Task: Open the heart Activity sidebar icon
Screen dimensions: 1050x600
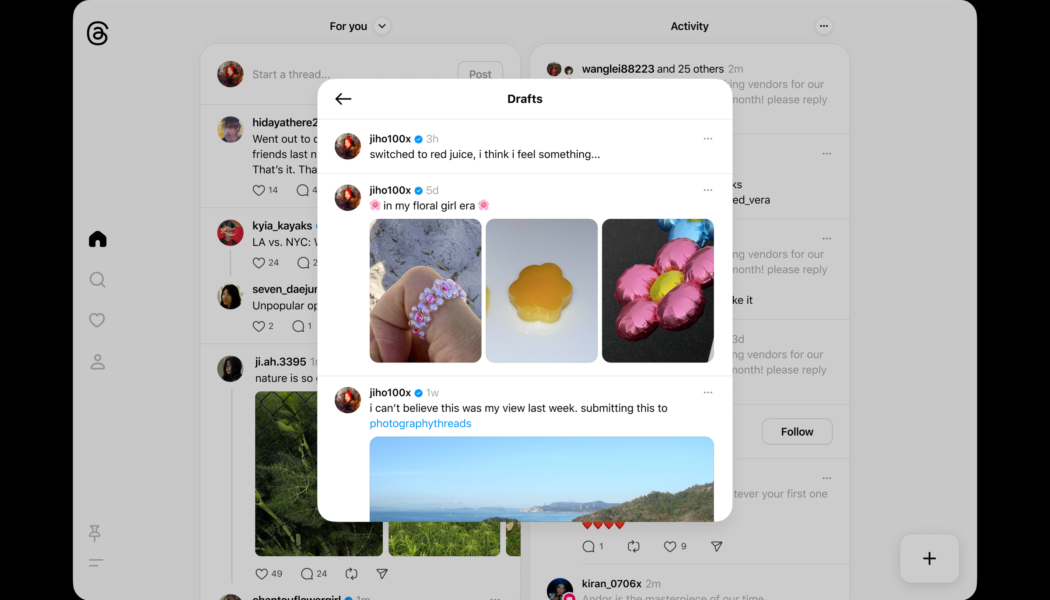Action: coord(97,321)
